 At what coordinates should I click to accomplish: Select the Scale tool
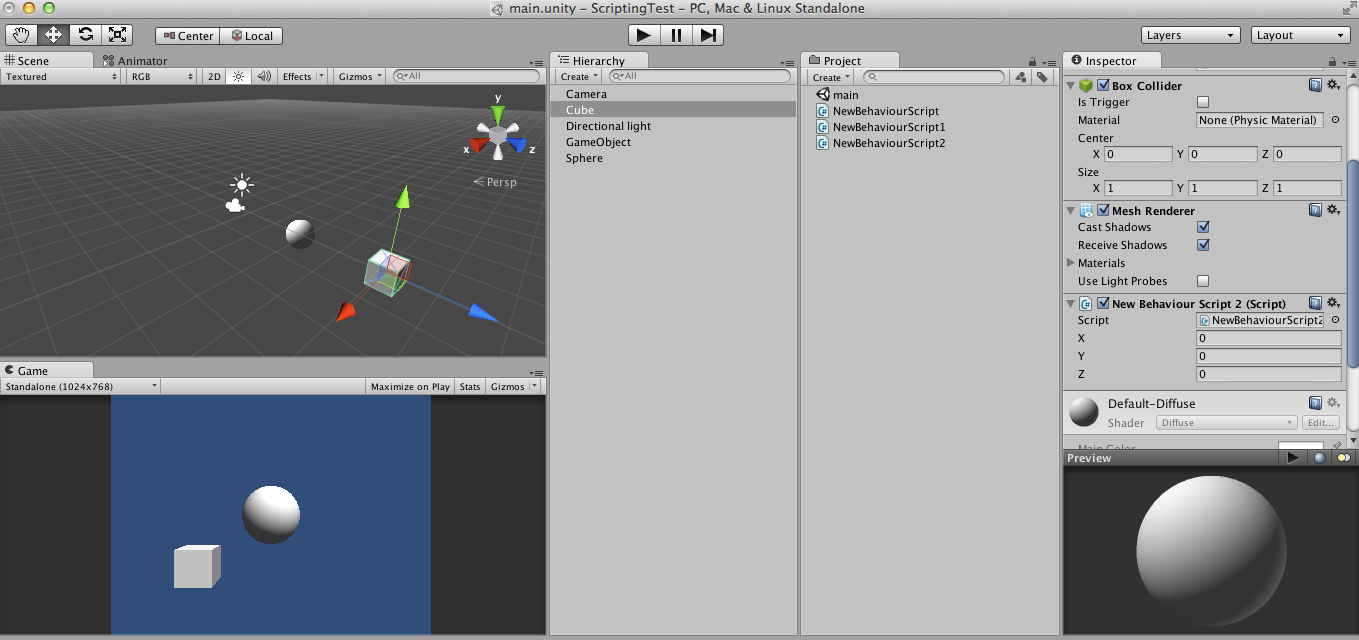click(117, 35)
